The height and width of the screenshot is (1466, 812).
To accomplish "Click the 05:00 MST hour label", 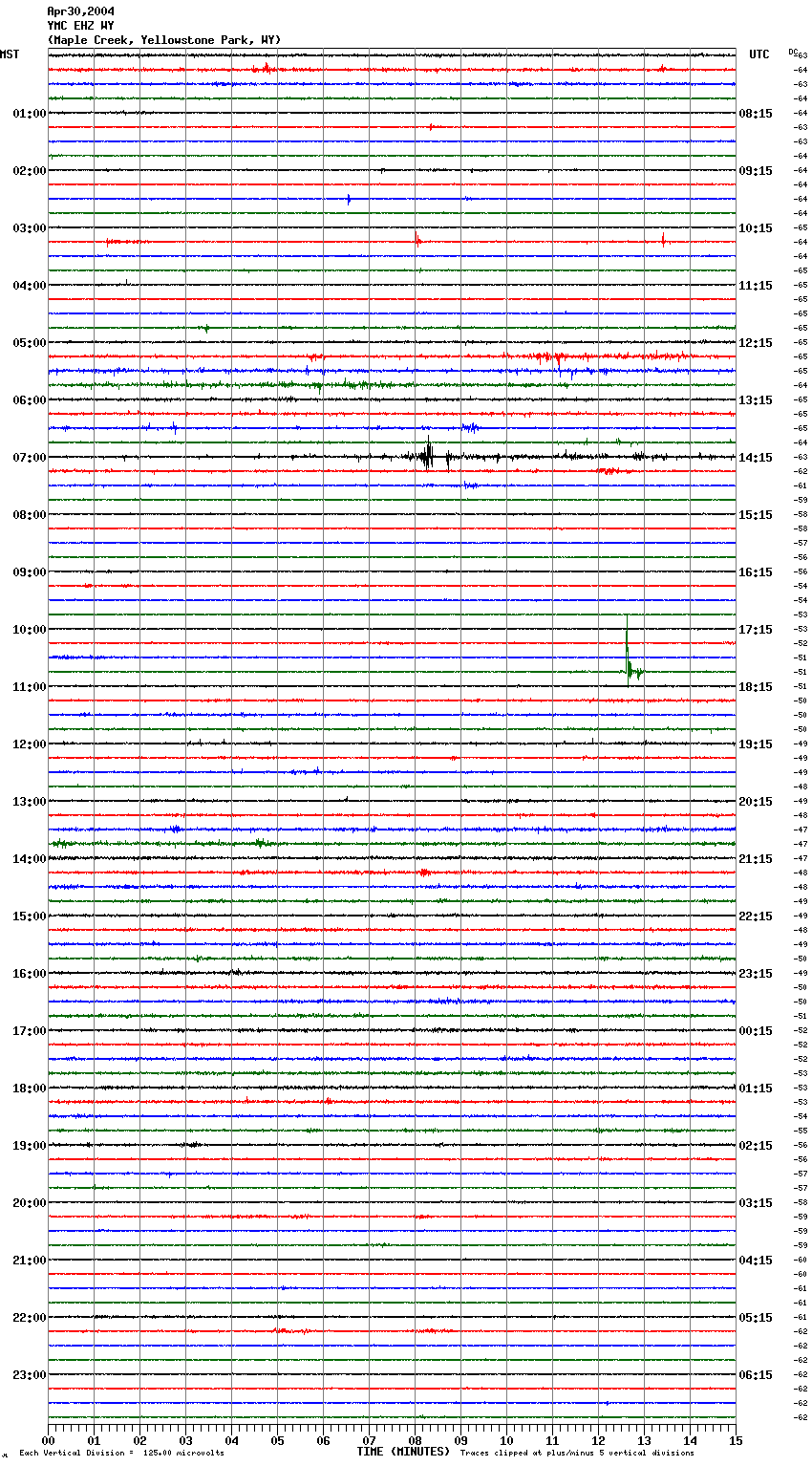I will pyautogui.click(x=30, y=342).
